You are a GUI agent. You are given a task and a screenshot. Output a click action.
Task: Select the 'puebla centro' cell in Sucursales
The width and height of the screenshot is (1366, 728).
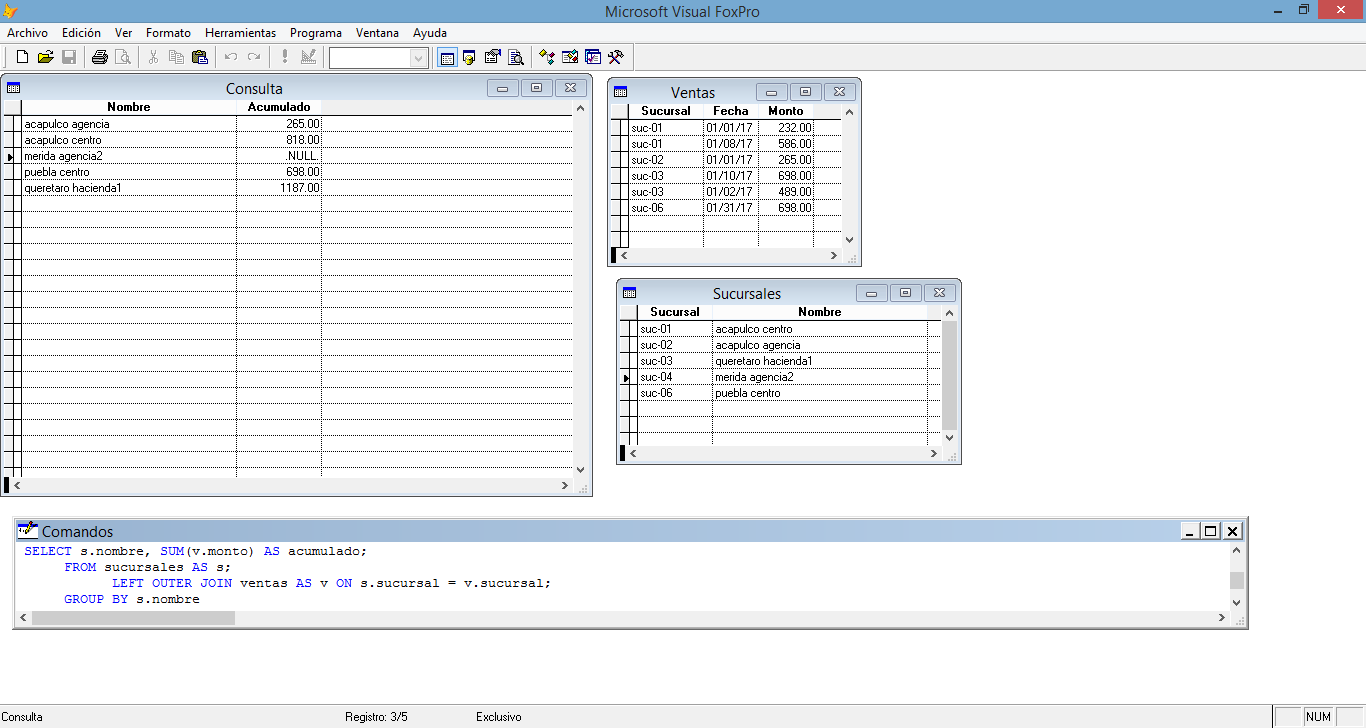pos(820,393)
